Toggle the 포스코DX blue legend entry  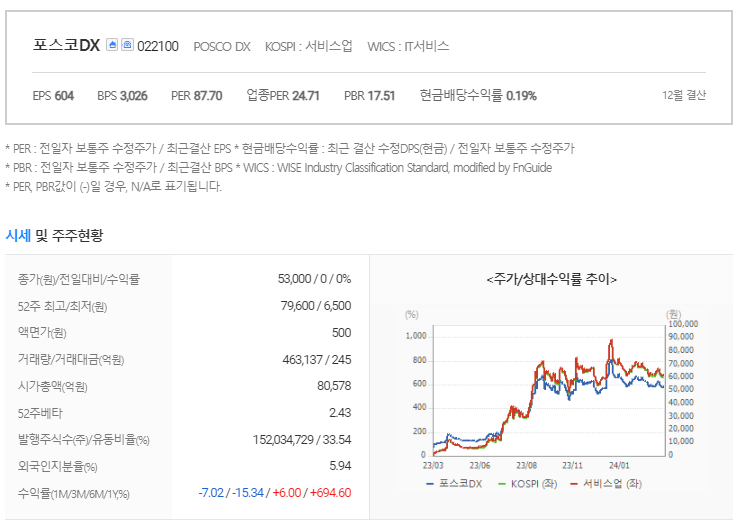454,484
